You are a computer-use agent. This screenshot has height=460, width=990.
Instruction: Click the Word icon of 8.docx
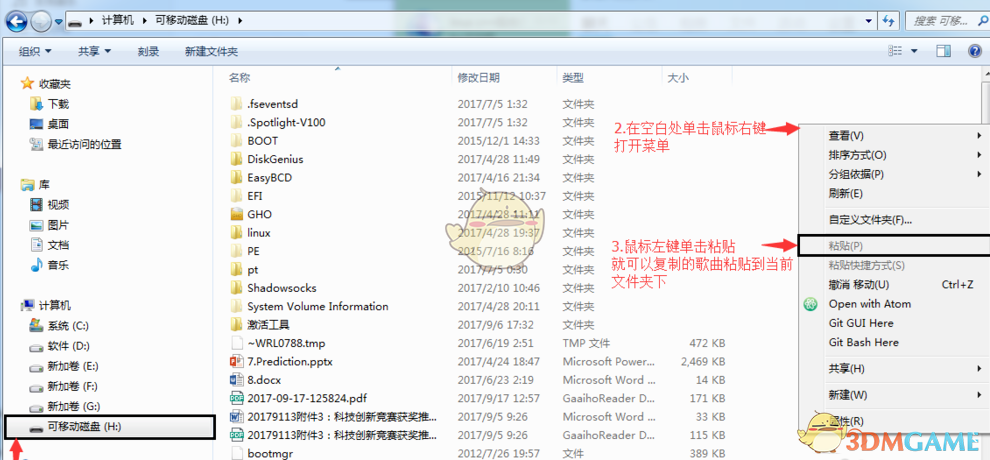[237, 380]
